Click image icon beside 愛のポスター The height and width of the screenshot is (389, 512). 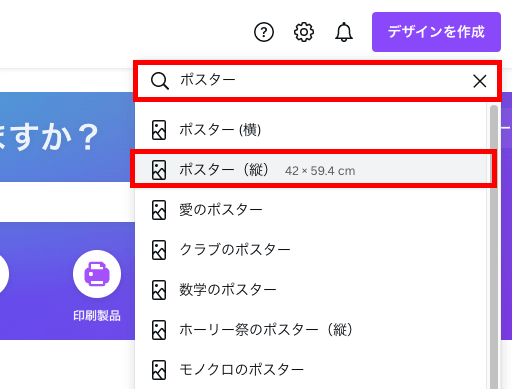(159, 210)
